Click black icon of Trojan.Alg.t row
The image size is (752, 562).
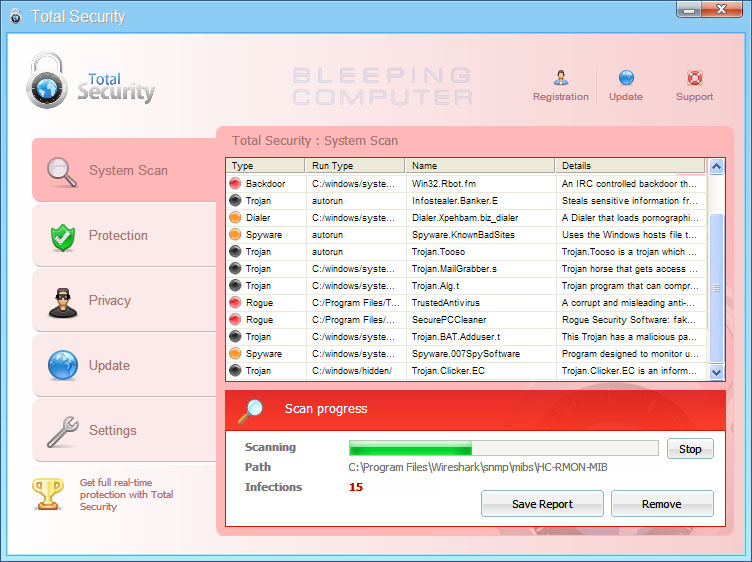[235, 285]
